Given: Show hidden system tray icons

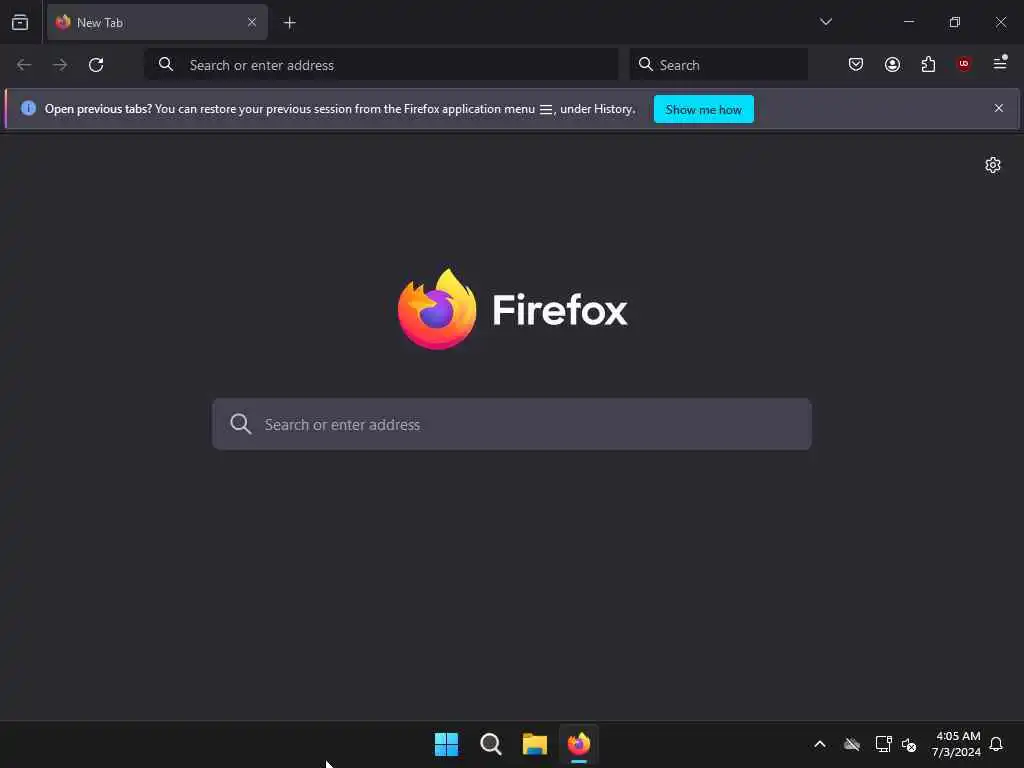Looking at the screenshot, I should coord(820,744).
